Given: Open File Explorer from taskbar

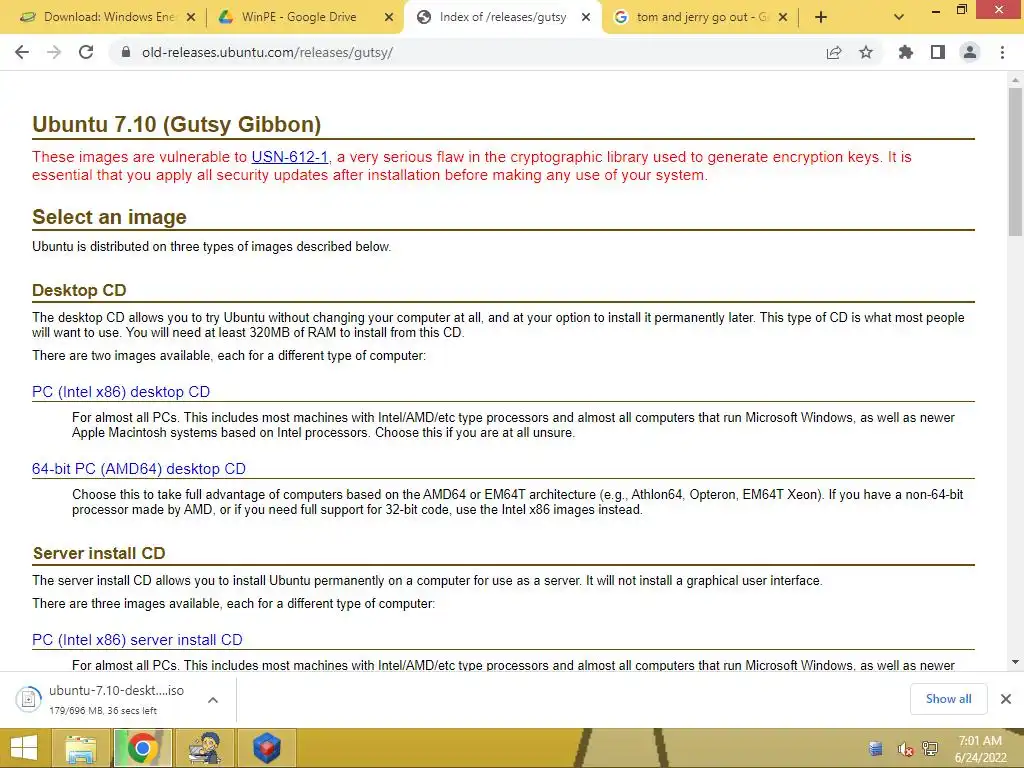Looking at the screenshot, I should pos(80,748).
